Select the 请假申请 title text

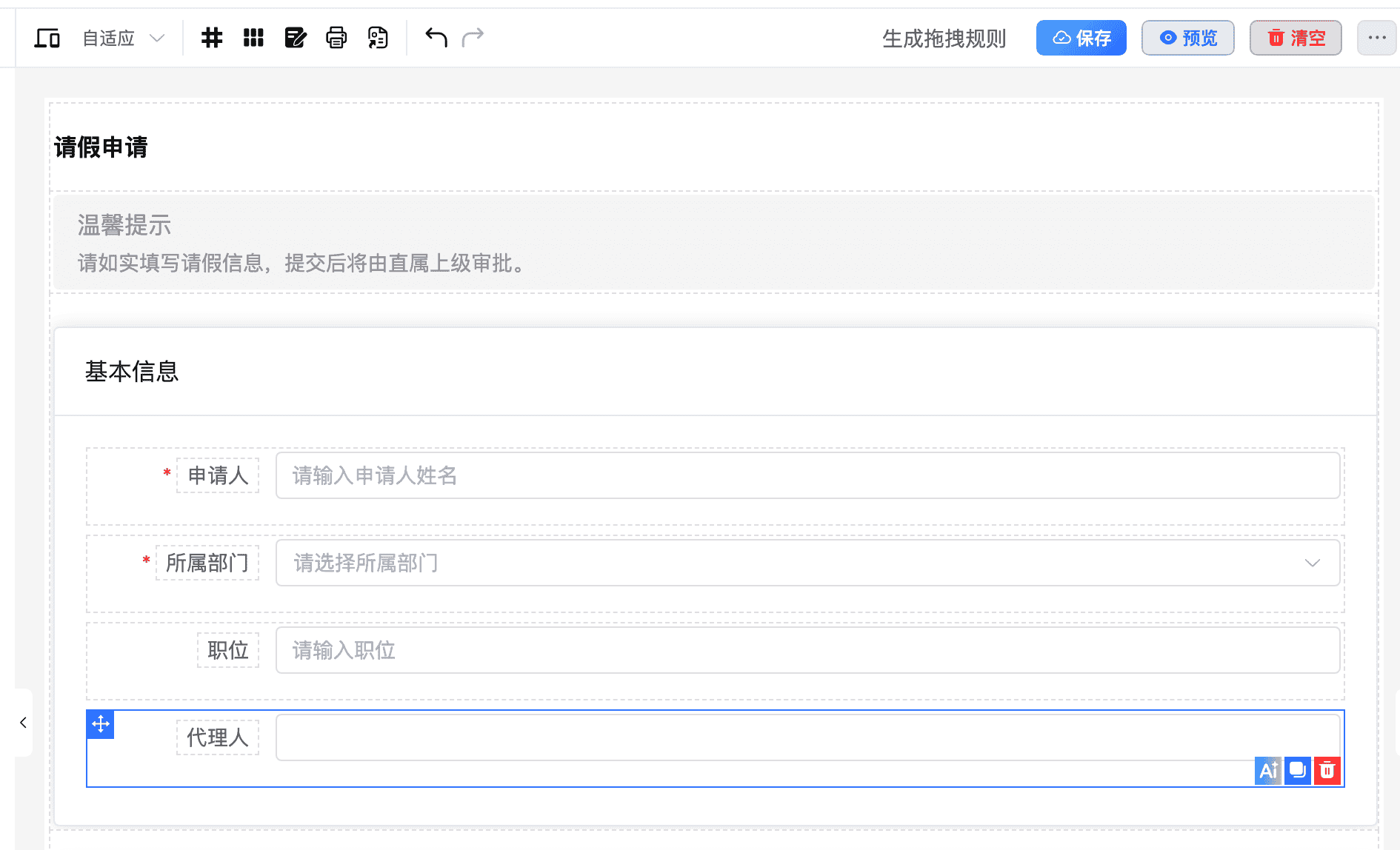101,147
